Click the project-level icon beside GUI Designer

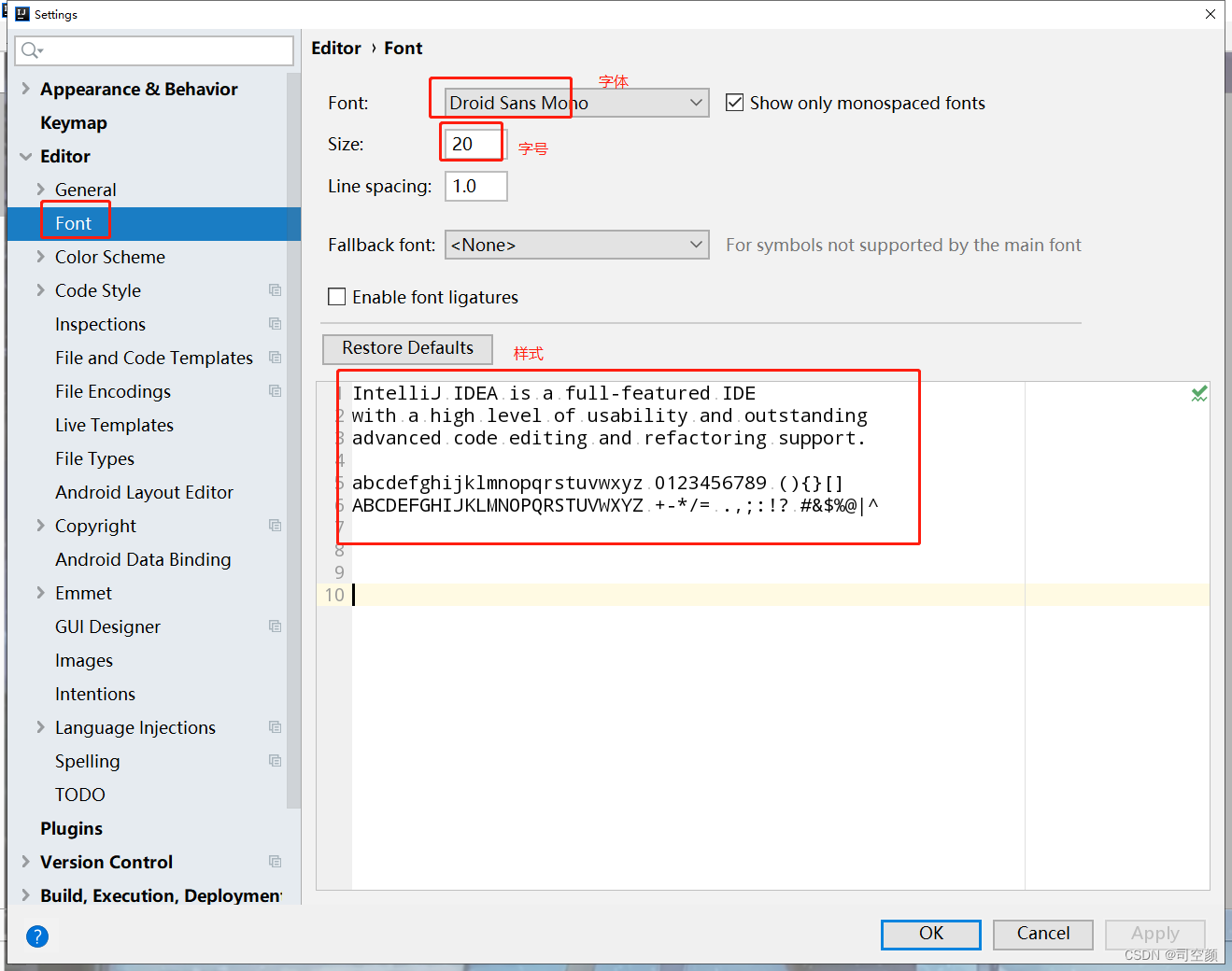[x=275, y=626]
